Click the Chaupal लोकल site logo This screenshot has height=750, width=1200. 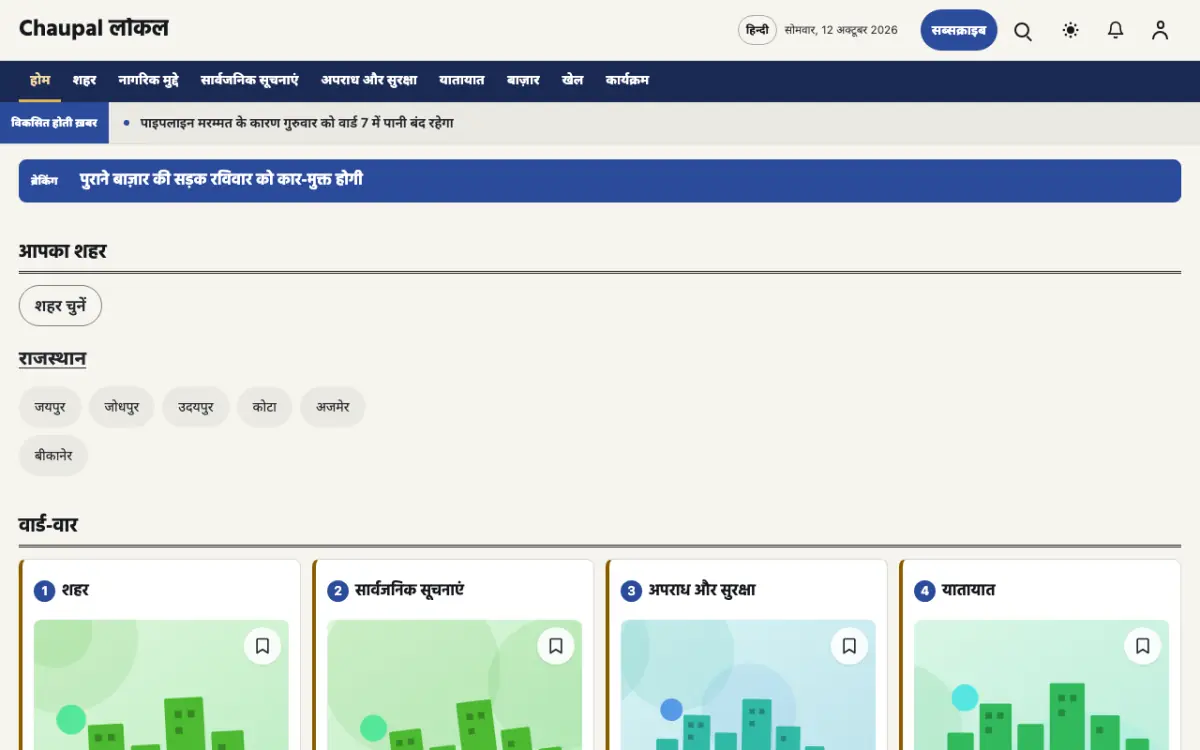(x=94, y=28)
